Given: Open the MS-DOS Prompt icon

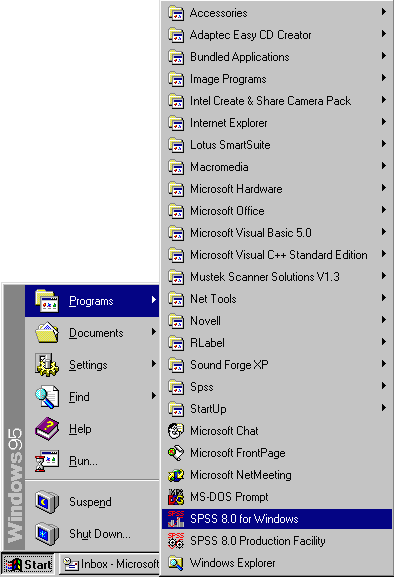Looking at the screenshot, I should click(x=176, y=497).
